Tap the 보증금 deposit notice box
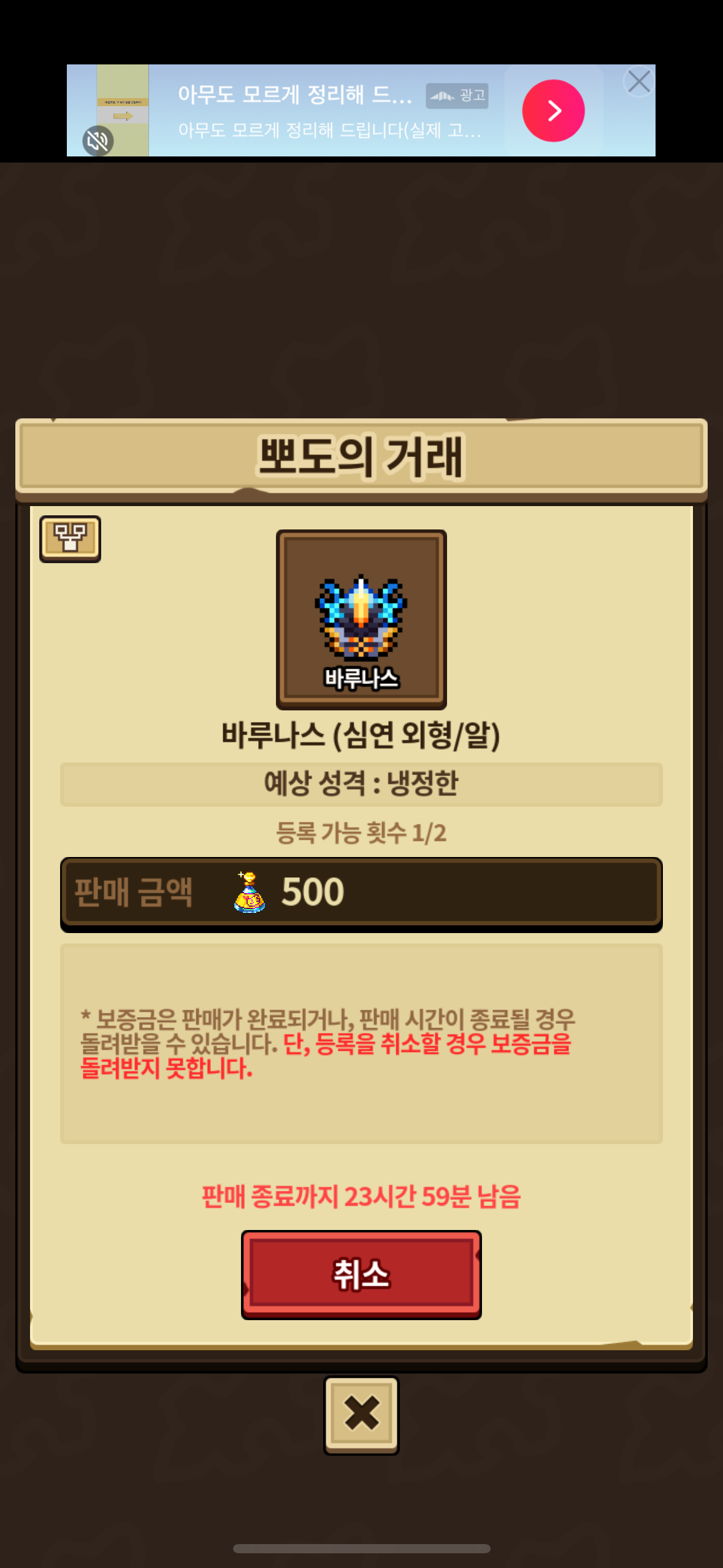Screen dimensions: 723x1568 coord(361,1043)
